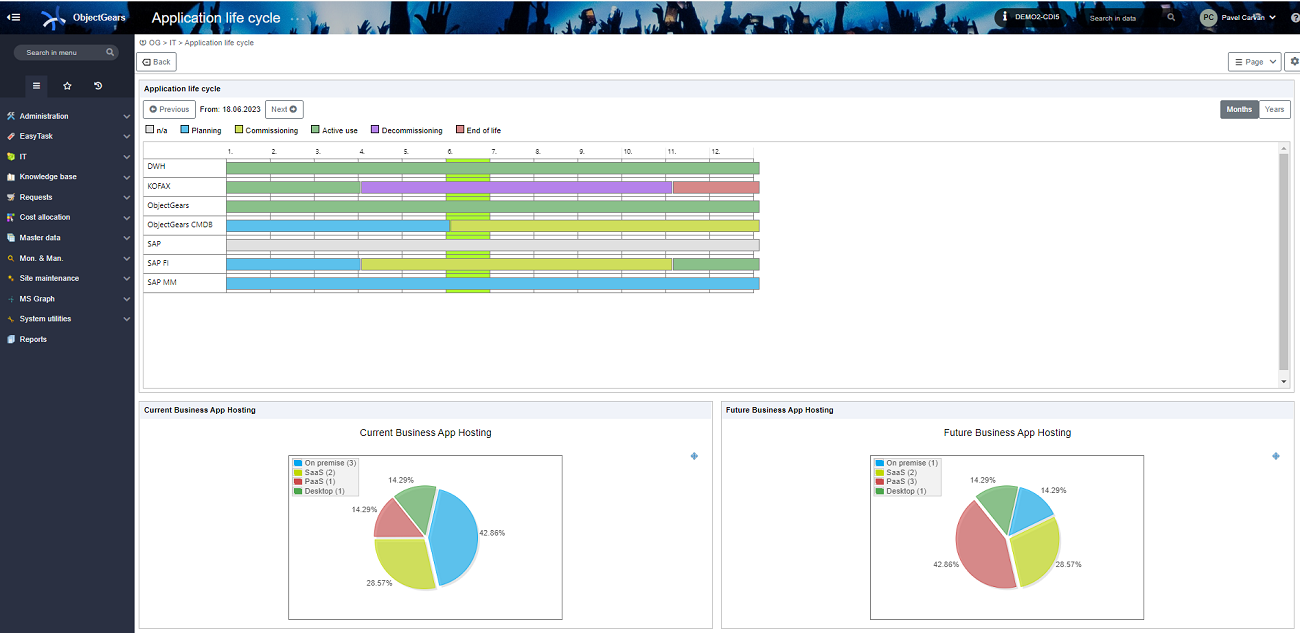Click the PC user avatar
The height and width of the screenshot is (633, 1300).
click(1208, 17)
